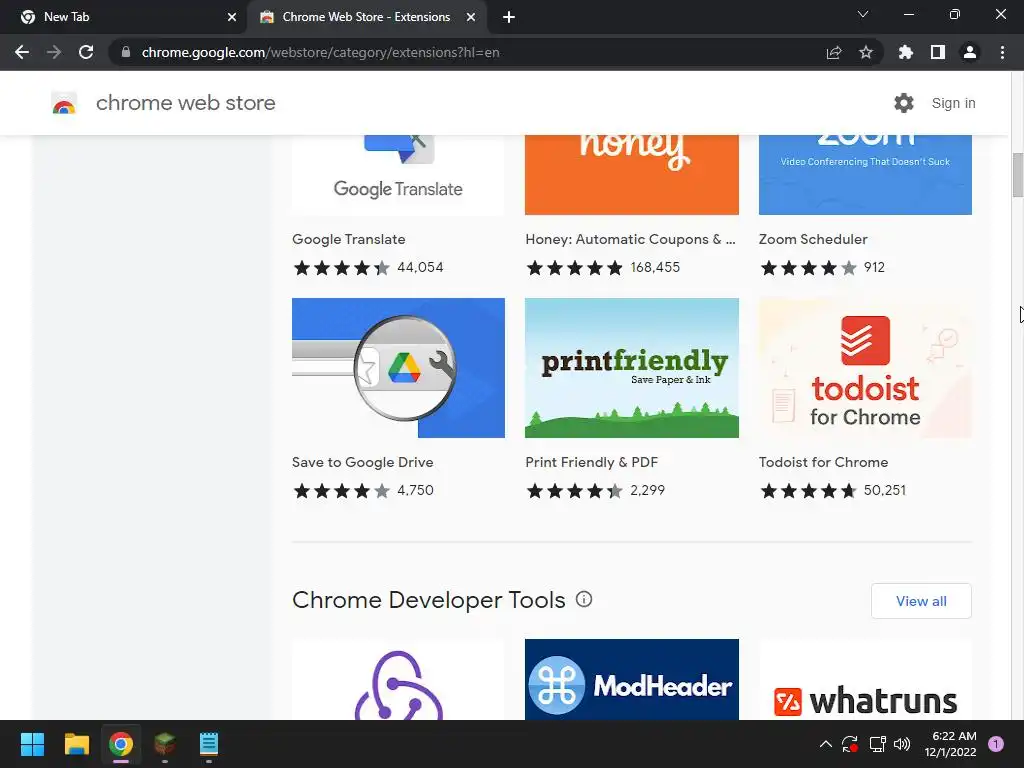
Task: Open the Honey extension thumbnail
Action: pos(632,174)
